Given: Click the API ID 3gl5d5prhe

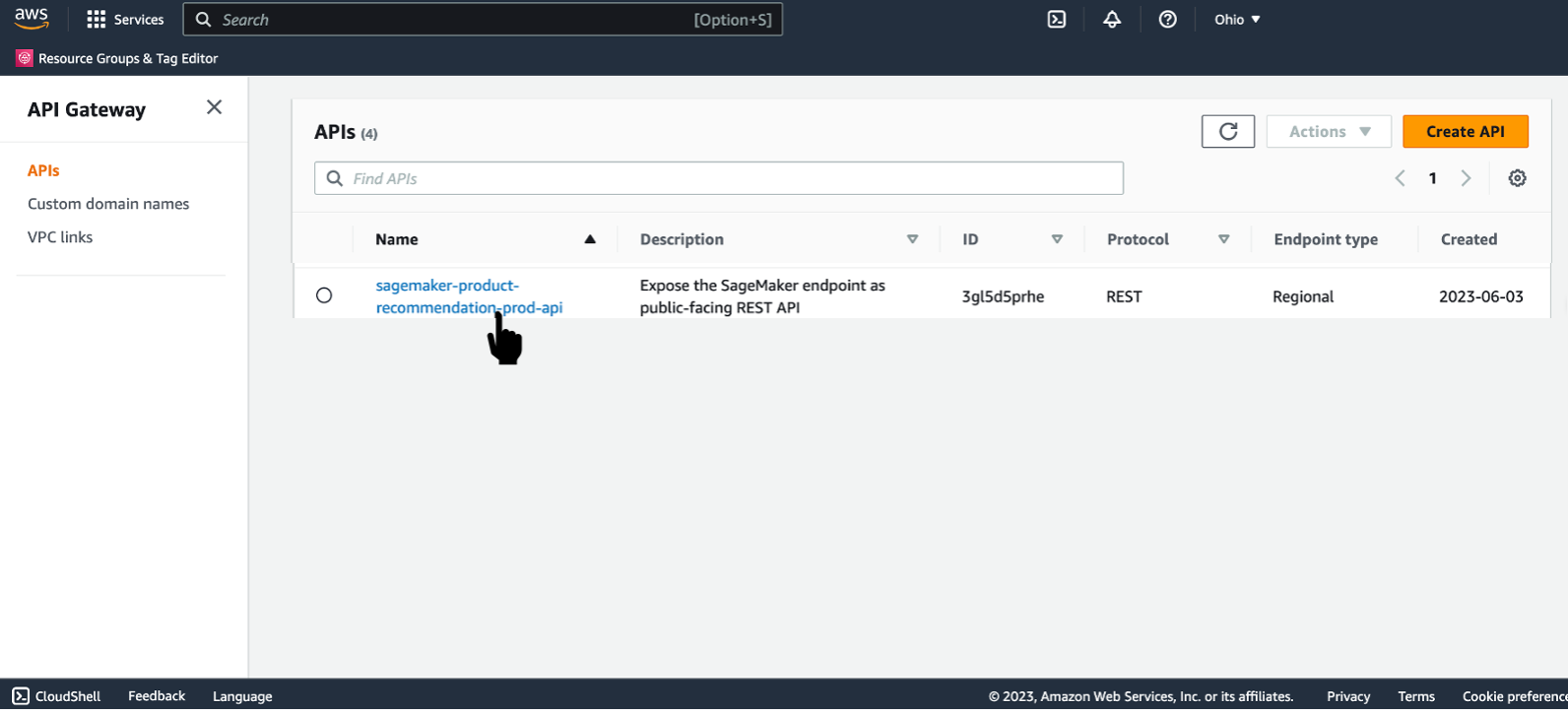Looking at the screenshot, I should pyautogui.click(x=1003, y=296).
